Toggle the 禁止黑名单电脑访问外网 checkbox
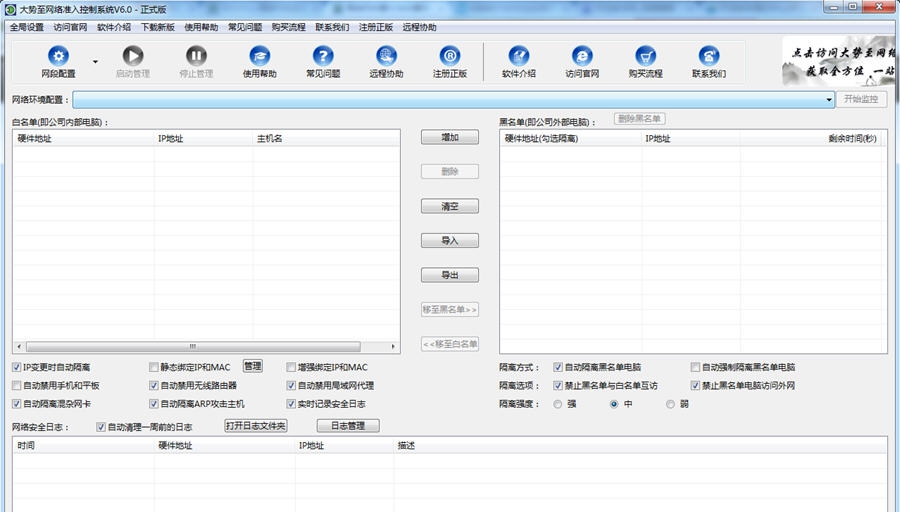The width and height of the screenshot is (900, 512). [695, 386]
